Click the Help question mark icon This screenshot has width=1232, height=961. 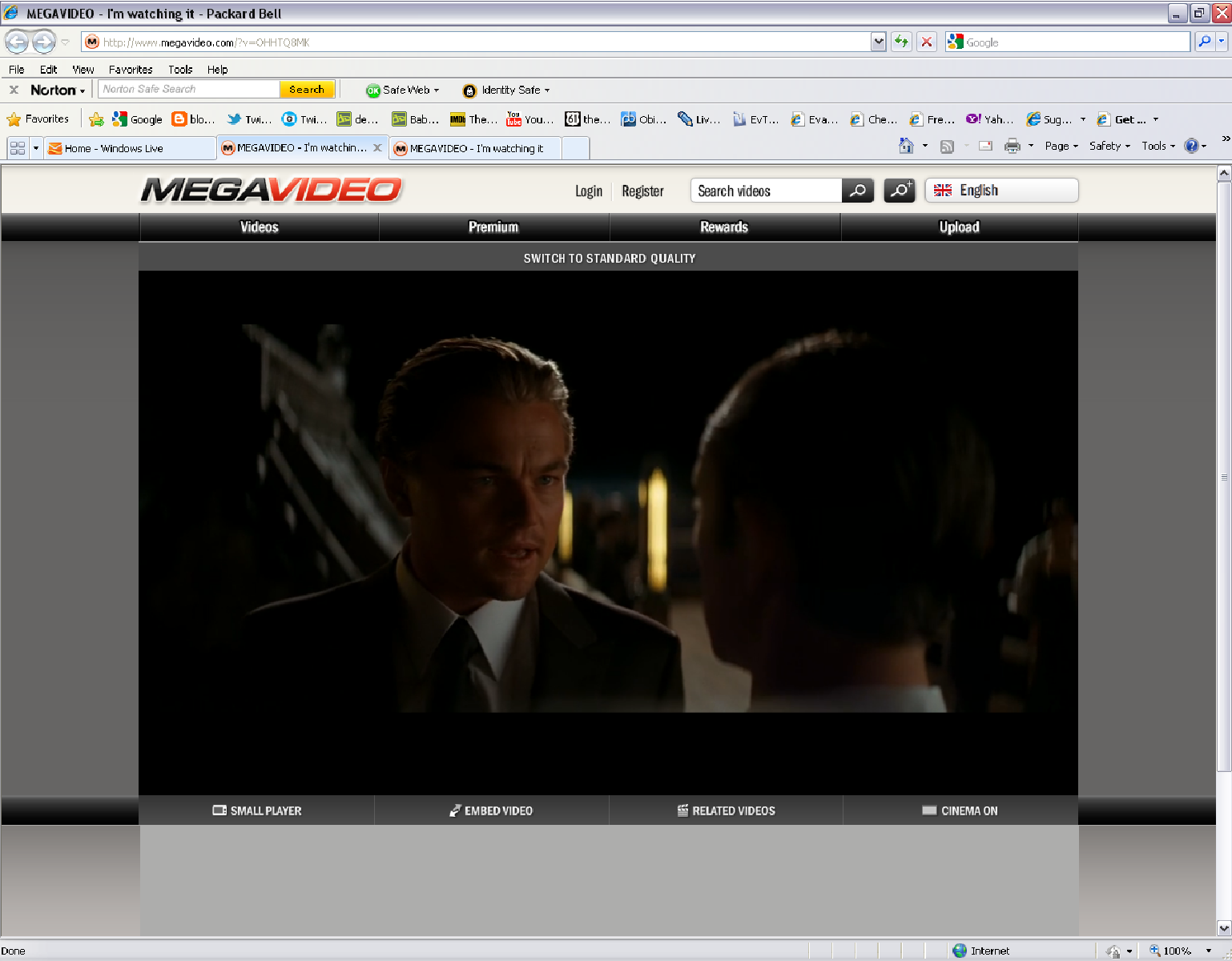pos(1191,146)
